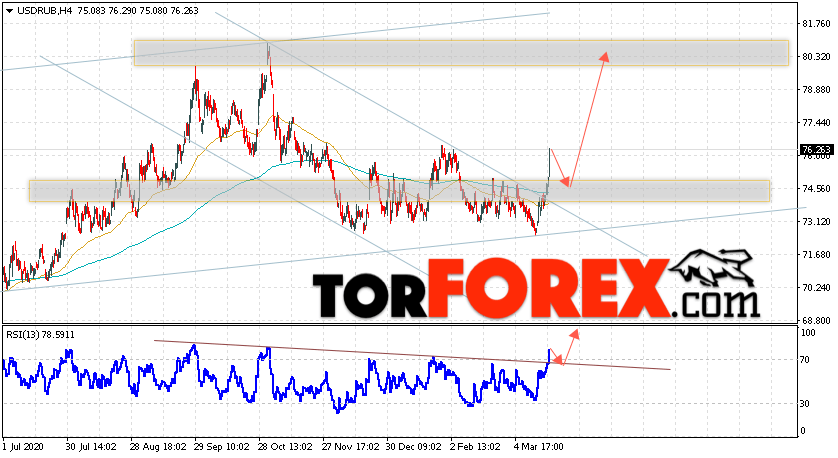Viewport: 838px width, 458px height.
Task: Click the 30 Dec 09:02 date label
Action: coord(413,446)
